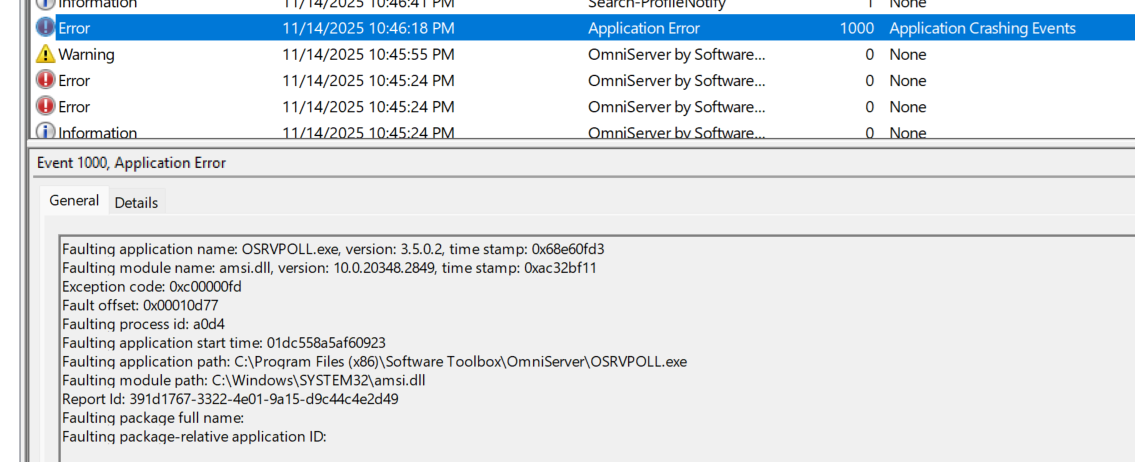Click the 11/14/2025 10:45:55 PM timestamp

[x=368, y=54]
